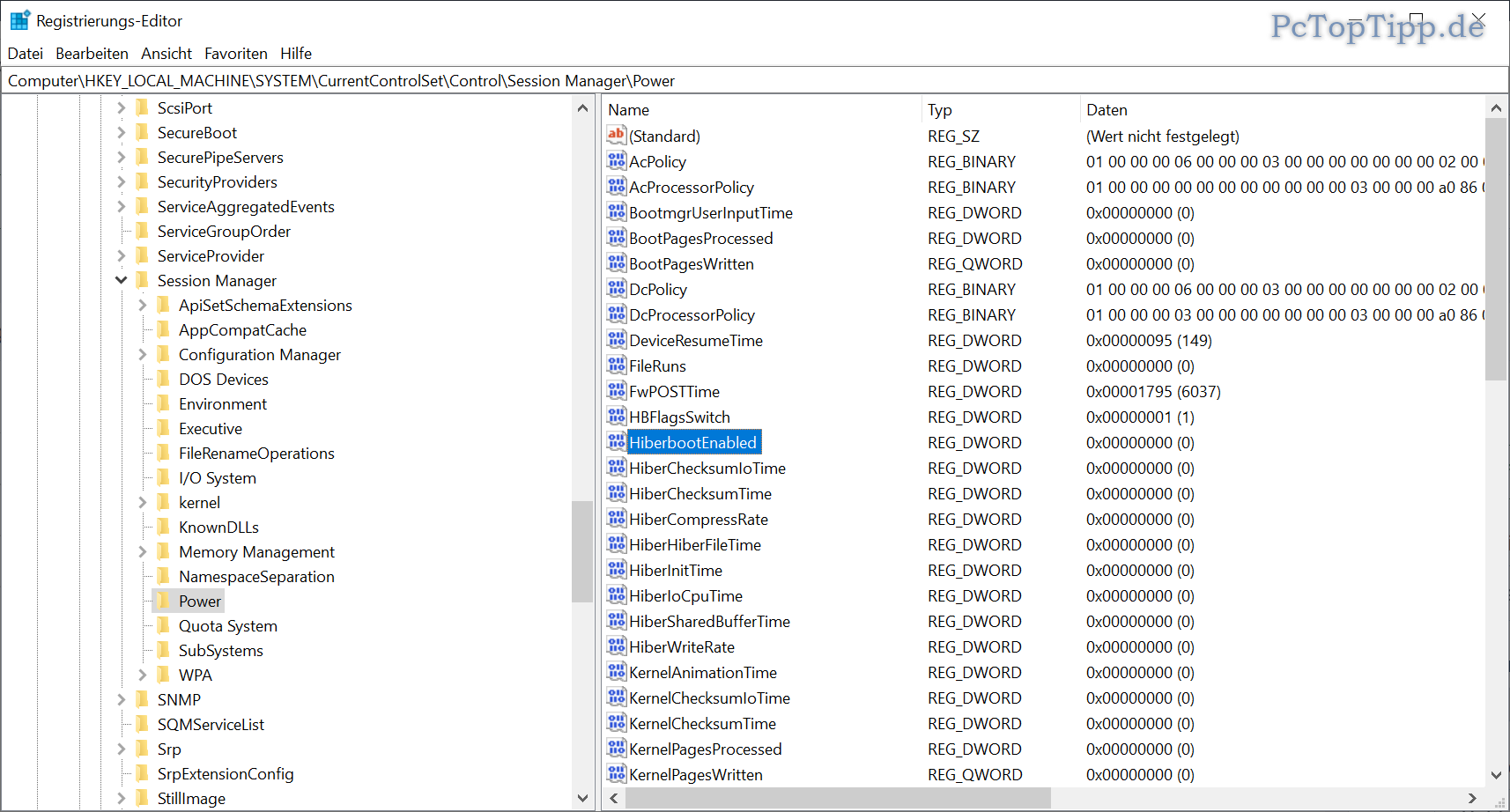
Task: Click the 0x00001795 (6037) data cell
Action: tap(1153, 391)
